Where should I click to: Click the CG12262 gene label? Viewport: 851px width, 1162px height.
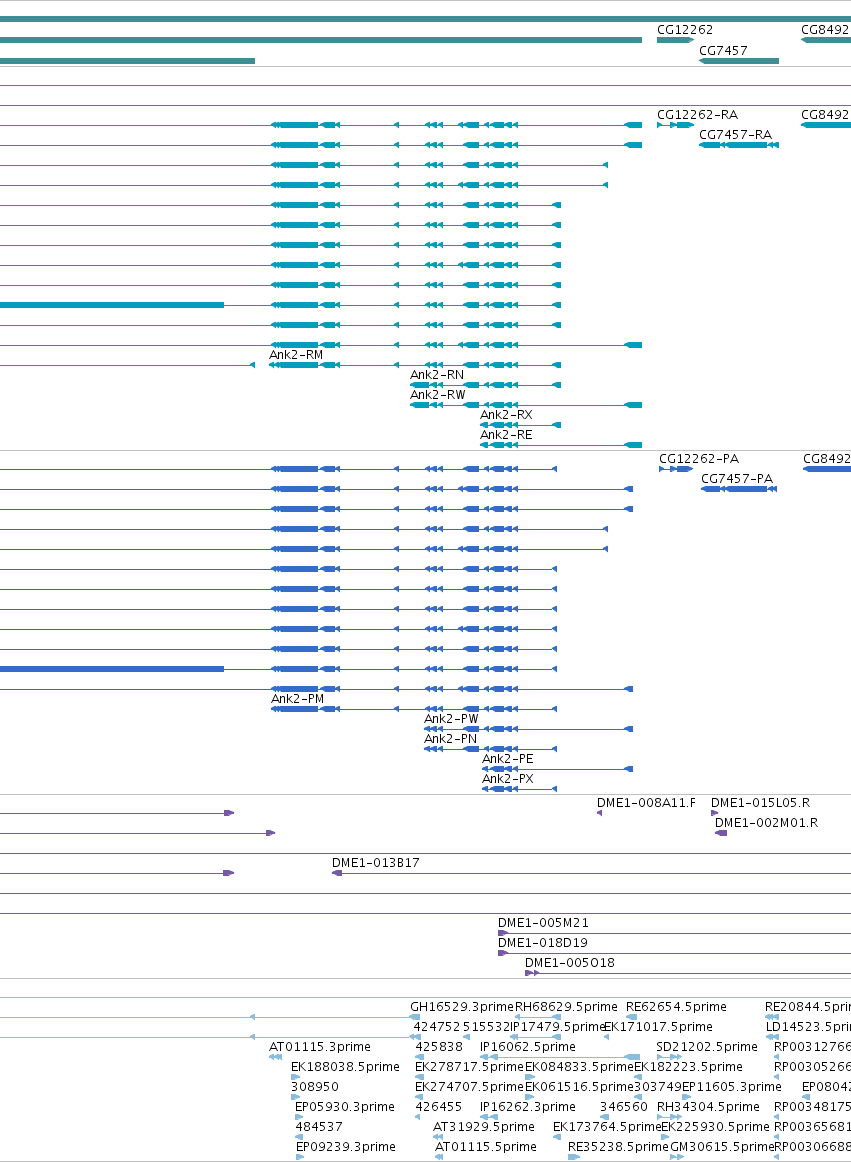(685, 30)
